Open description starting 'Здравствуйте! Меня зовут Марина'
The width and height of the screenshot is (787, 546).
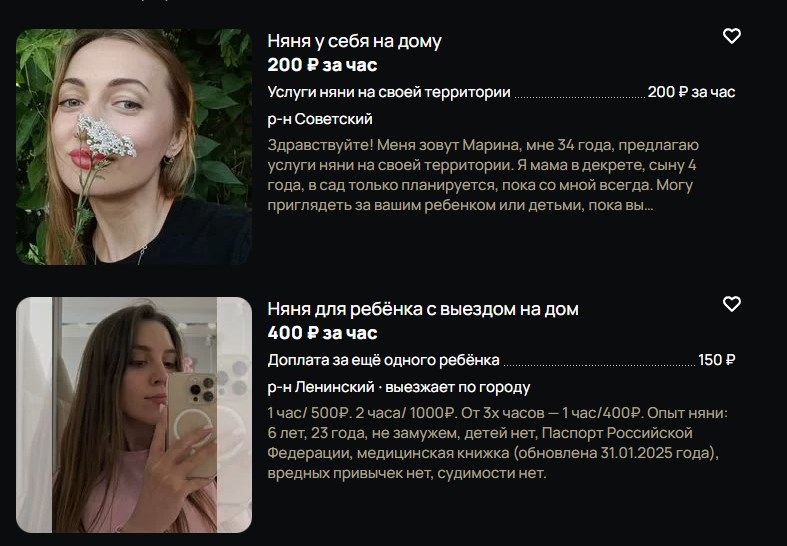[x=483, y=175]
